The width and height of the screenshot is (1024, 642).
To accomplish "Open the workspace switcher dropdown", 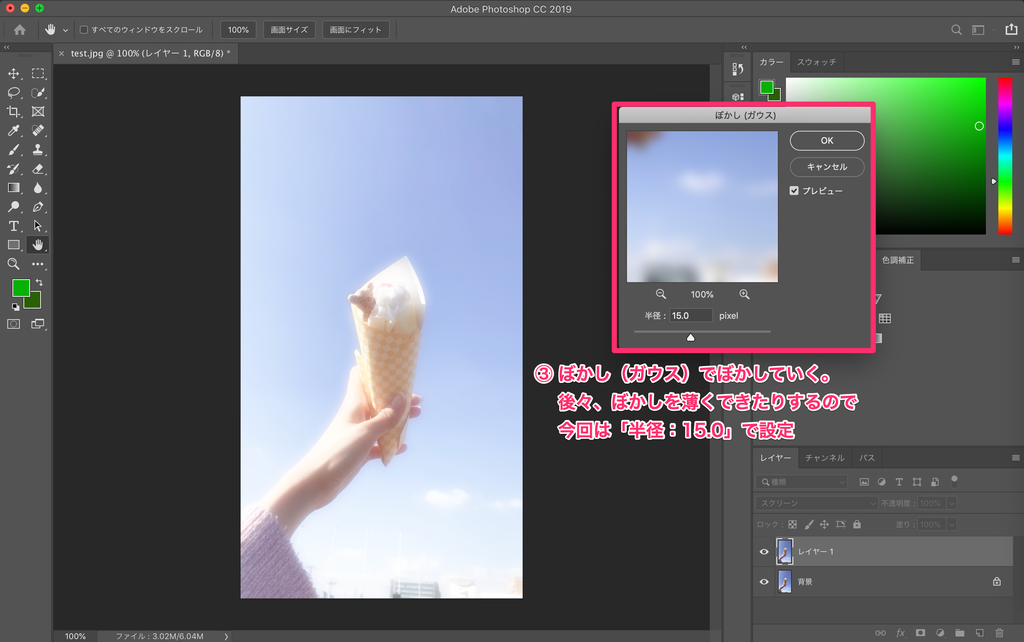I will pyautogui.click(x=982, y=29).
